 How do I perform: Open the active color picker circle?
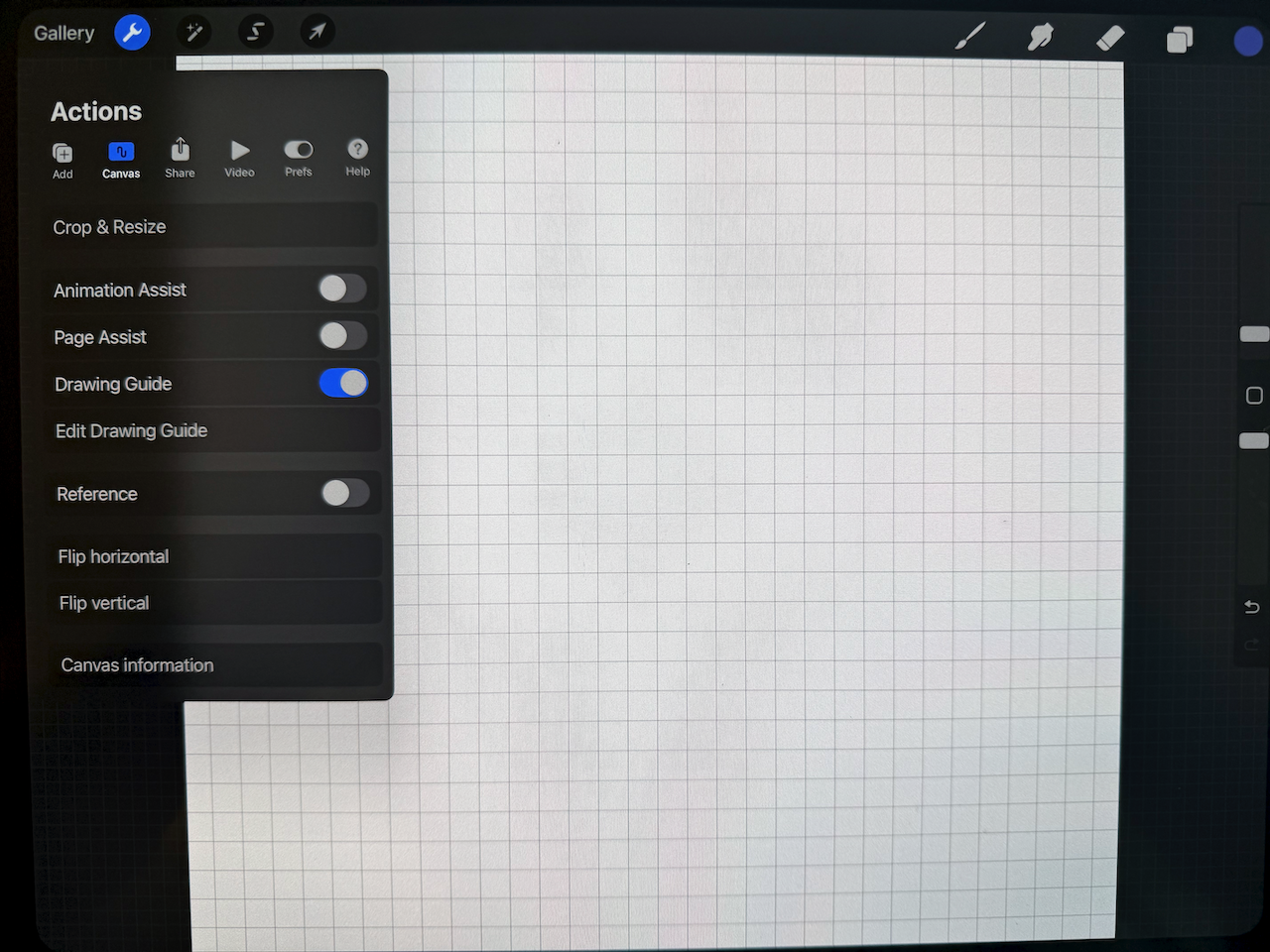(1249, 41)
